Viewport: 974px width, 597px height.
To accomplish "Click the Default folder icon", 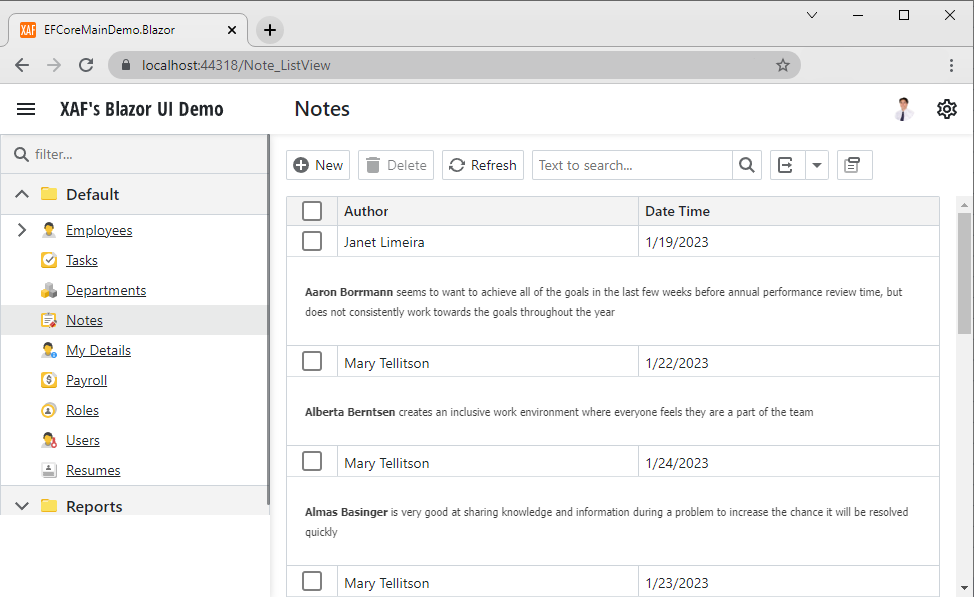I will 49,194.
